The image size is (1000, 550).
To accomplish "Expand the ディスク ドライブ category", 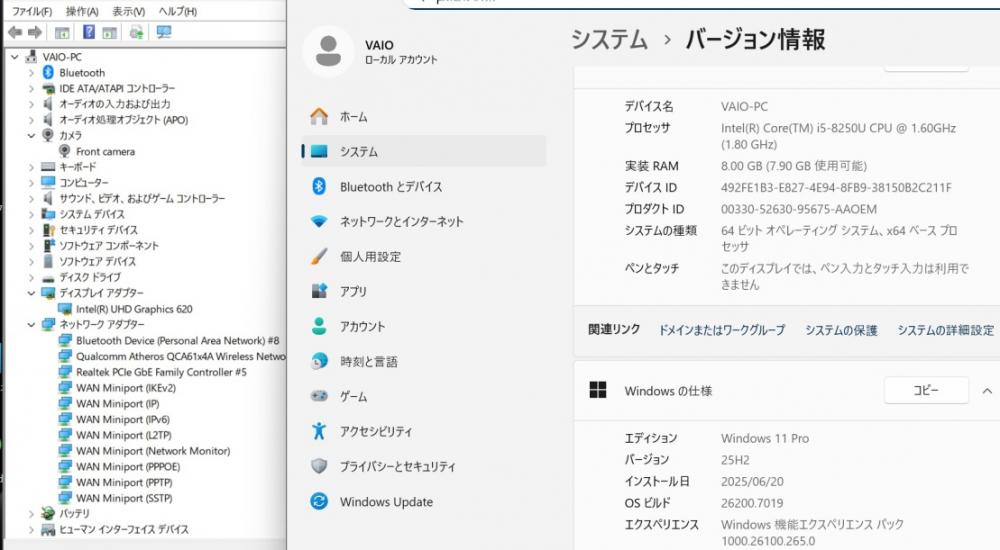I will pyautogui.click(x=31, y=277).
